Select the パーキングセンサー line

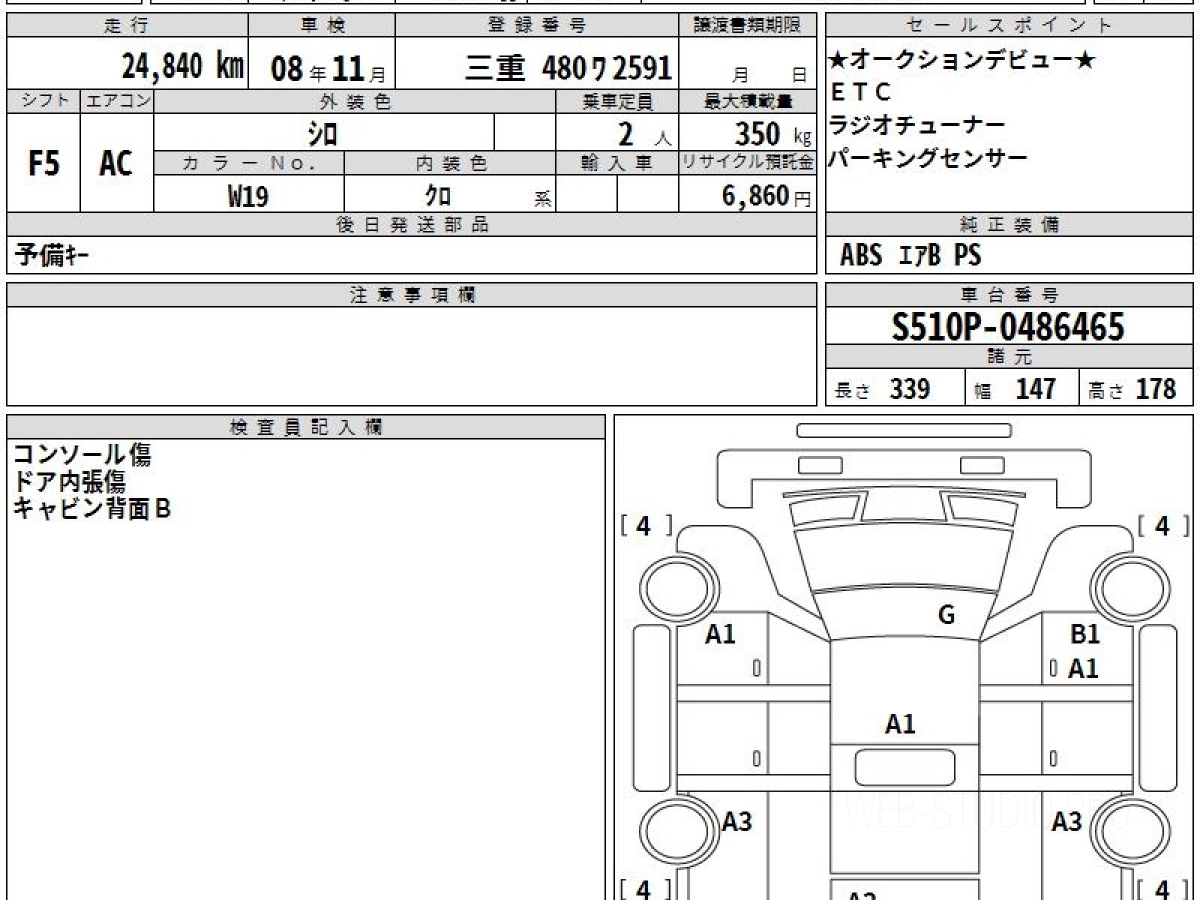928,158
